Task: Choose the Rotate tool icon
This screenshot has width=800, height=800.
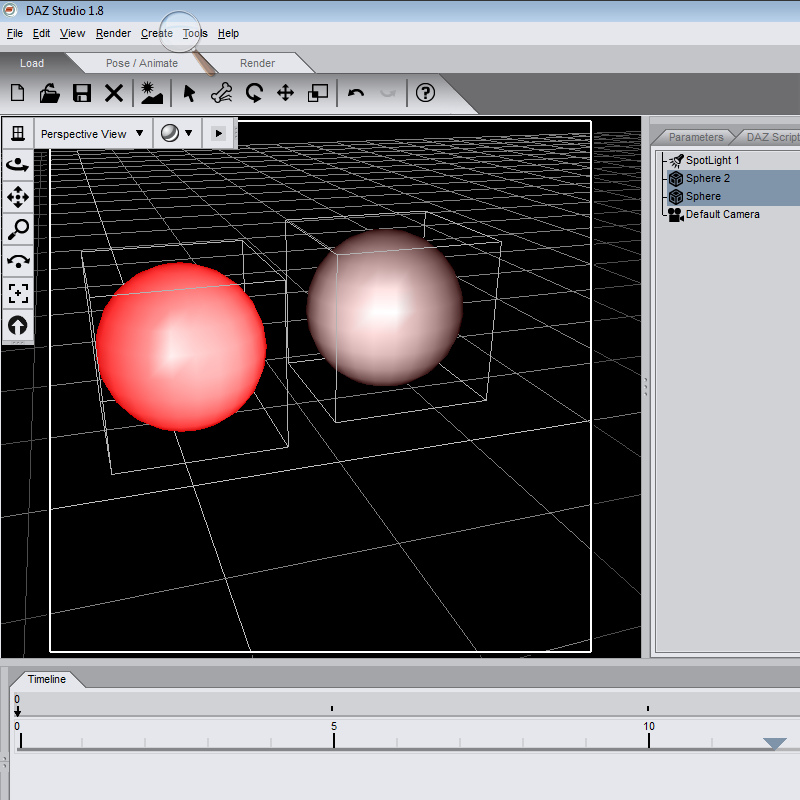Action: pos(254,93)
